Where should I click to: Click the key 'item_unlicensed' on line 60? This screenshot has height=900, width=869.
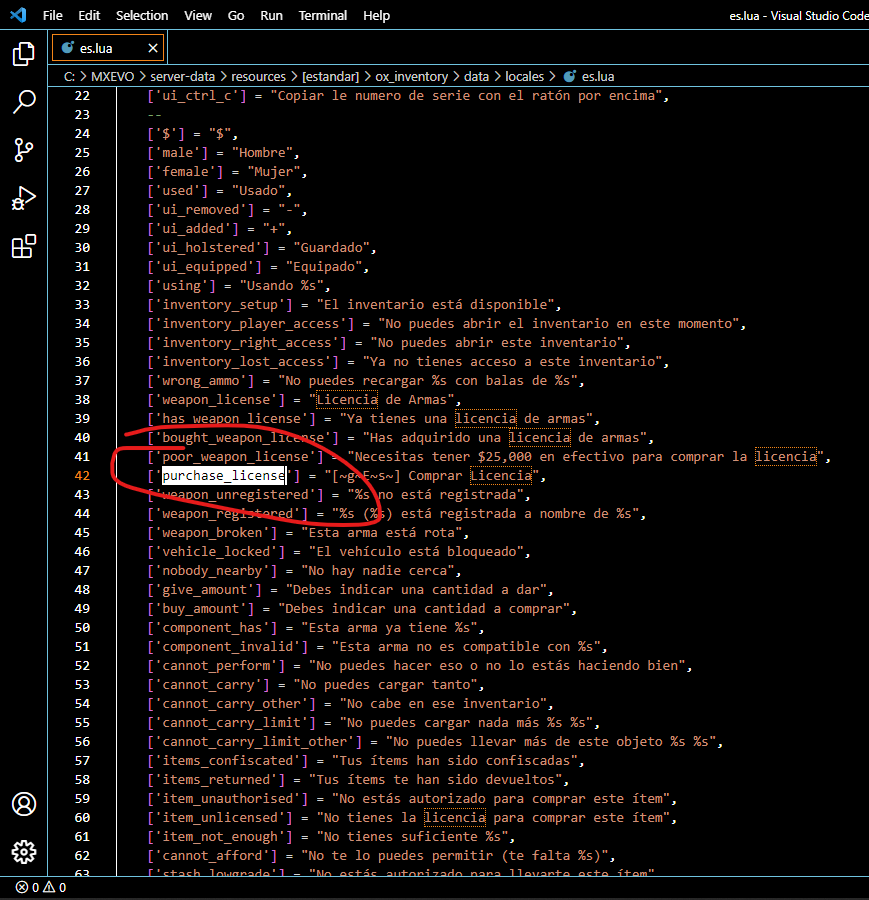point(220,818)
